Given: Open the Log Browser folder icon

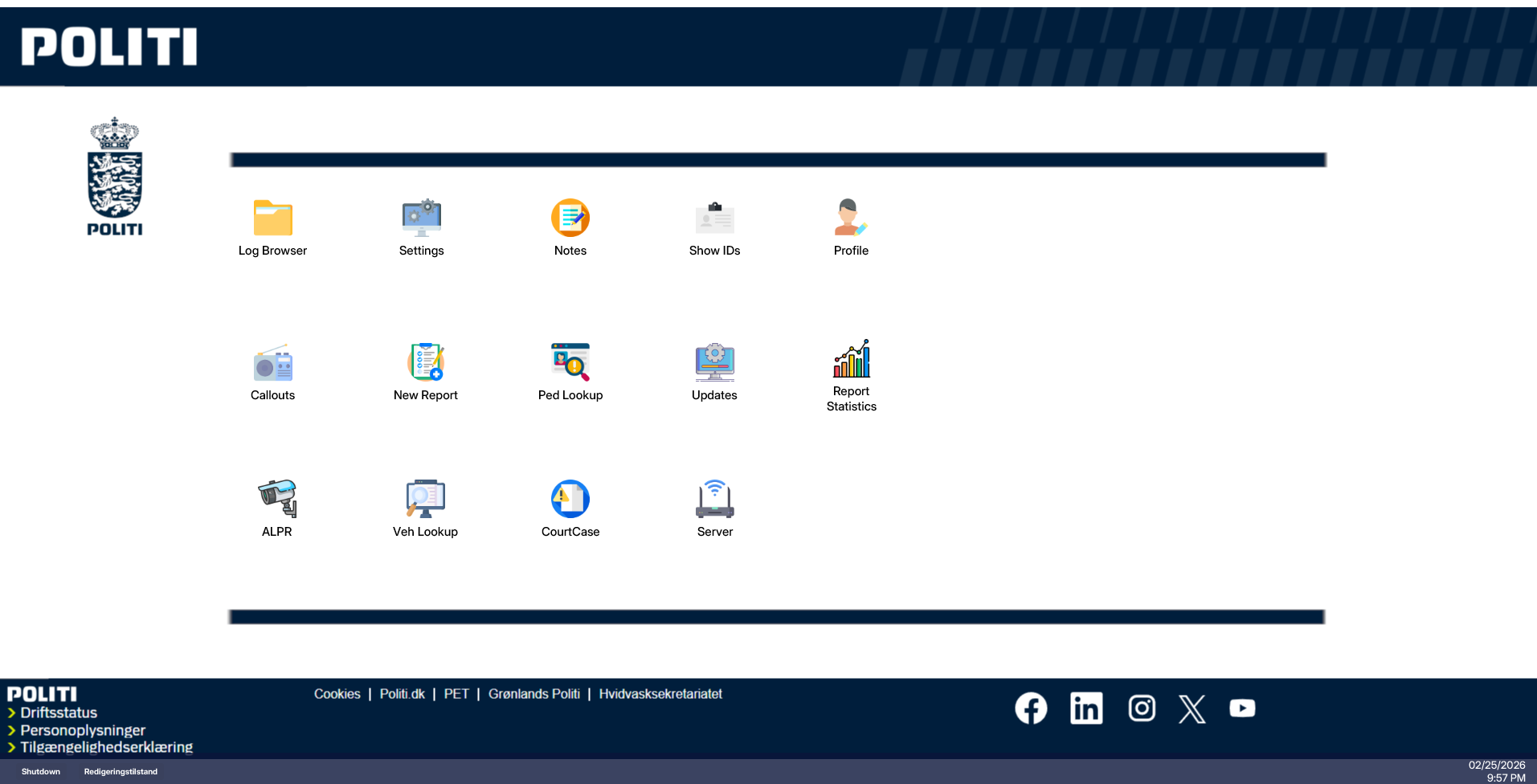Looking at the screenshot, I should pyautogui.click(x=272, y=218).
